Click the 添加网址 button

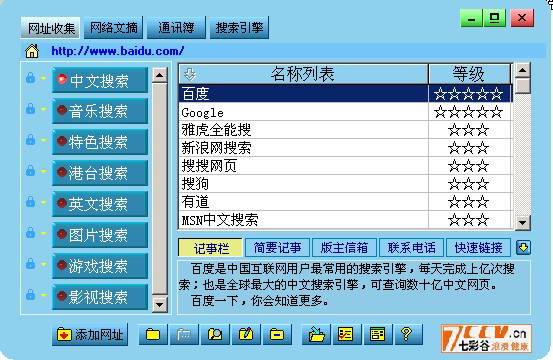click(90, 335)
